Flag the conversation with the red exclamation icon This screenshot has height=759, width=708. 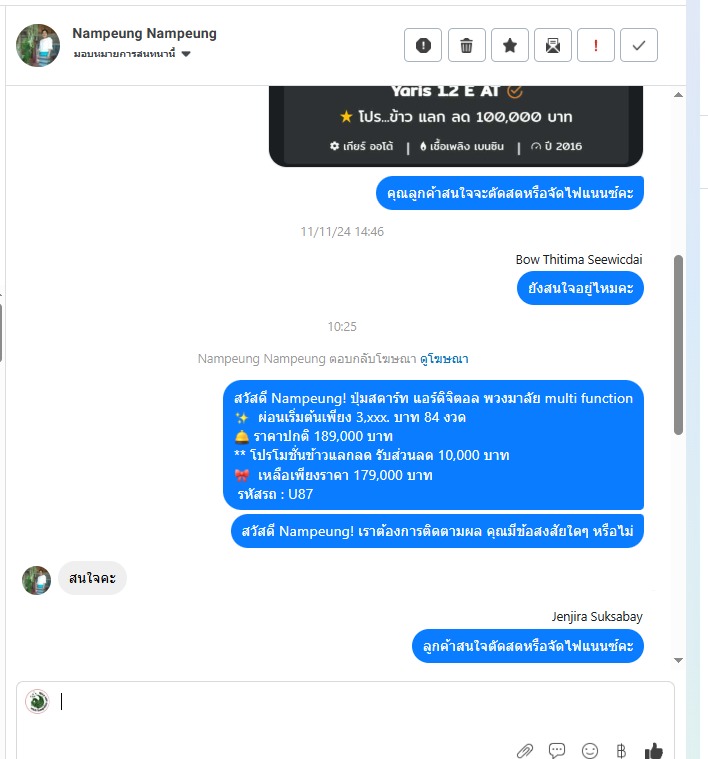click(x=596, y=46)
